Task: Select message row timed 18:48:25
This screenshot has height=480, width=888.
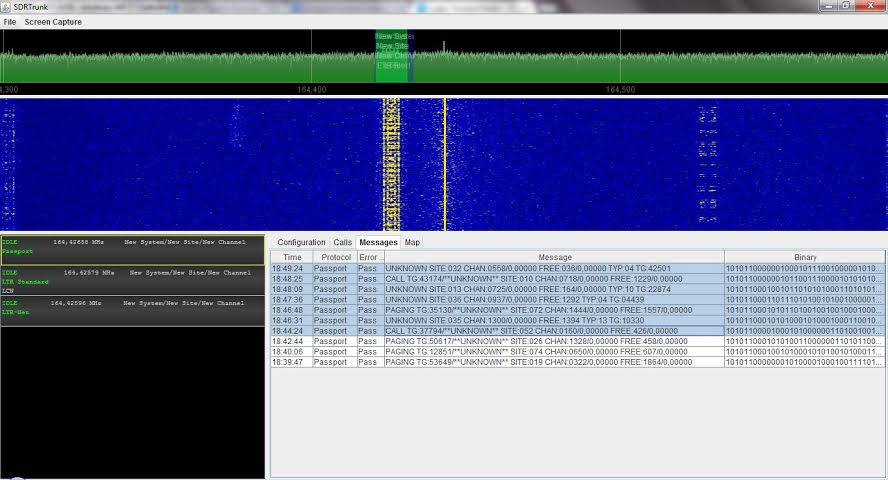Action: point(578,279)
